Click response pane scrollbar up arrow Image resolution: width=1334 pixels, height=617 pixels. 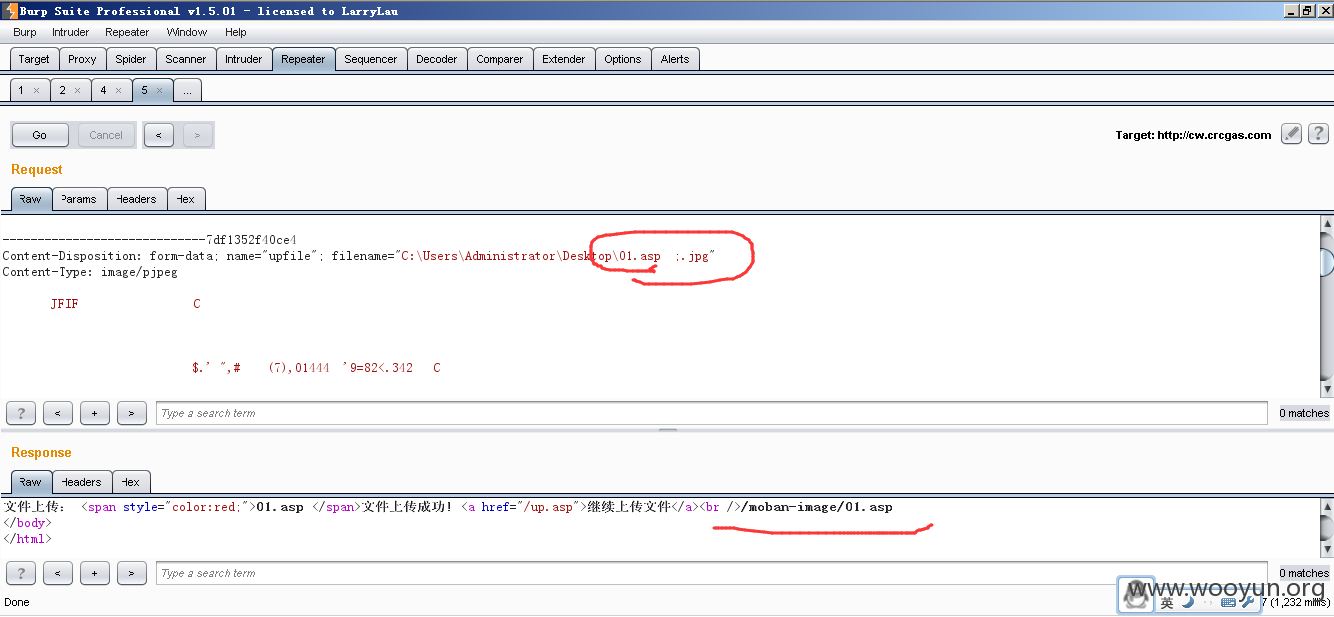point(1327,508)
